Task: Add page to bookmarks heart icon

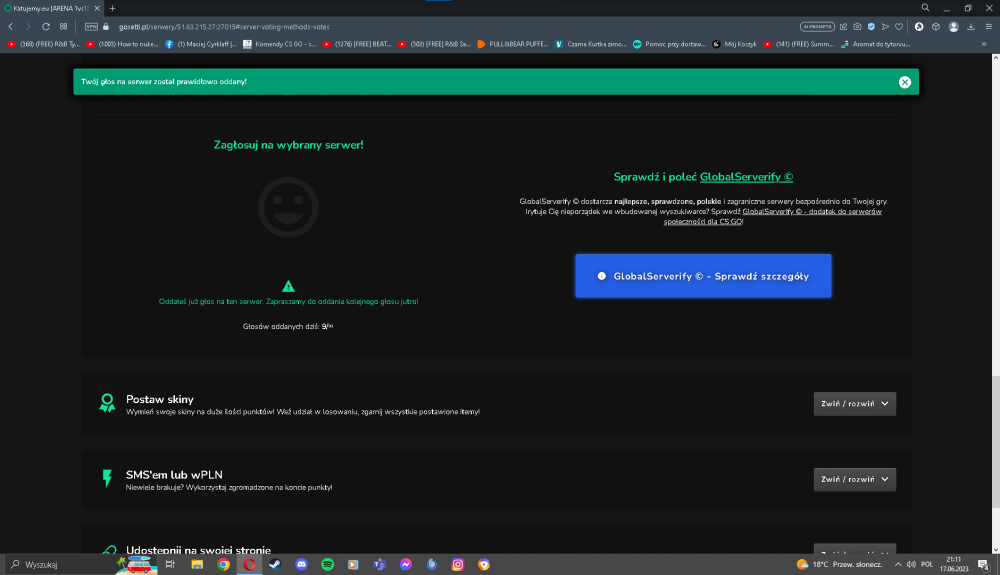Action: [899, 27]
